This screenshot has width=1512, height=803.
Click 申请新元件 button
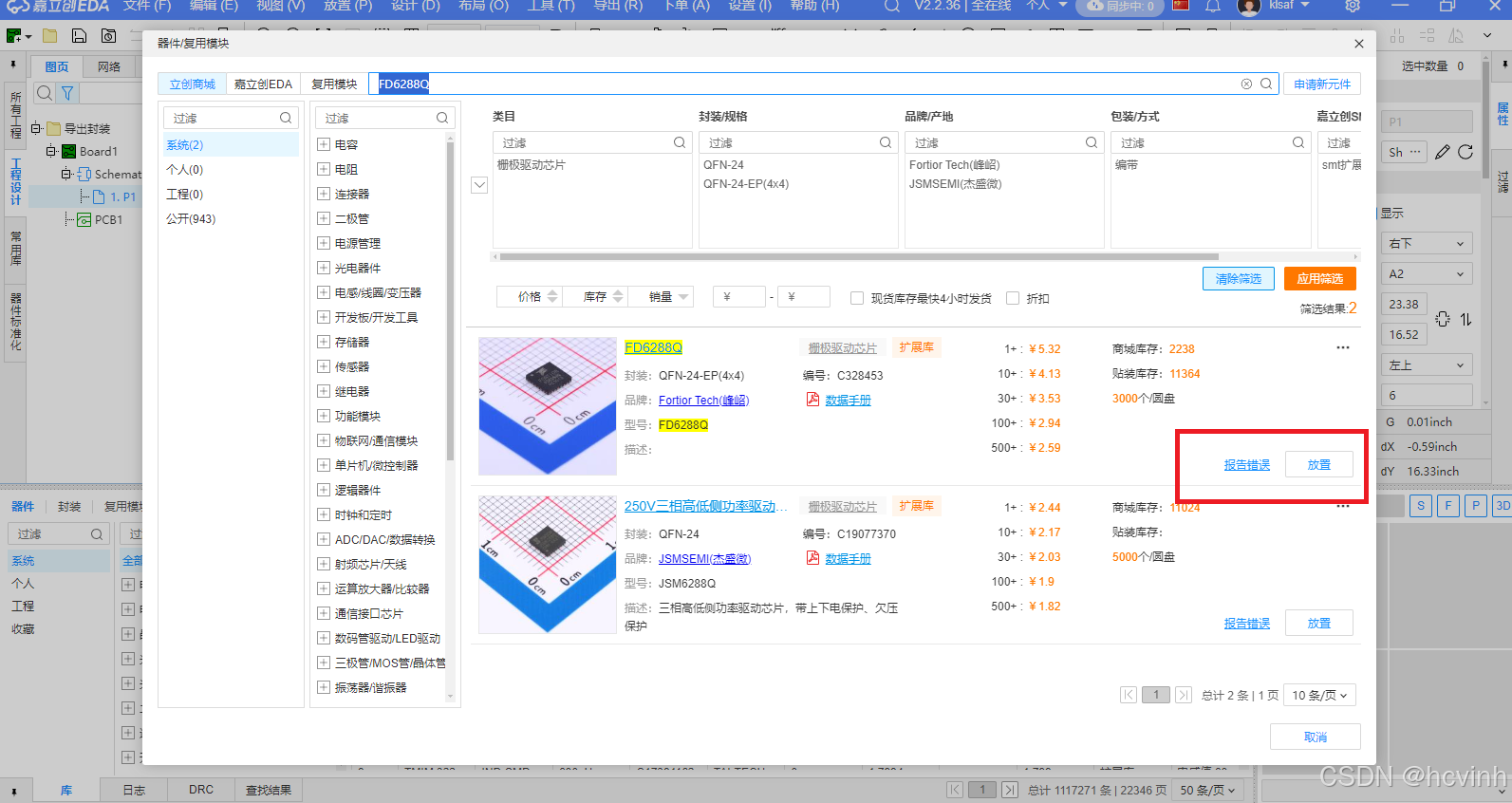pyautogui.click(x=1322, y=84)
